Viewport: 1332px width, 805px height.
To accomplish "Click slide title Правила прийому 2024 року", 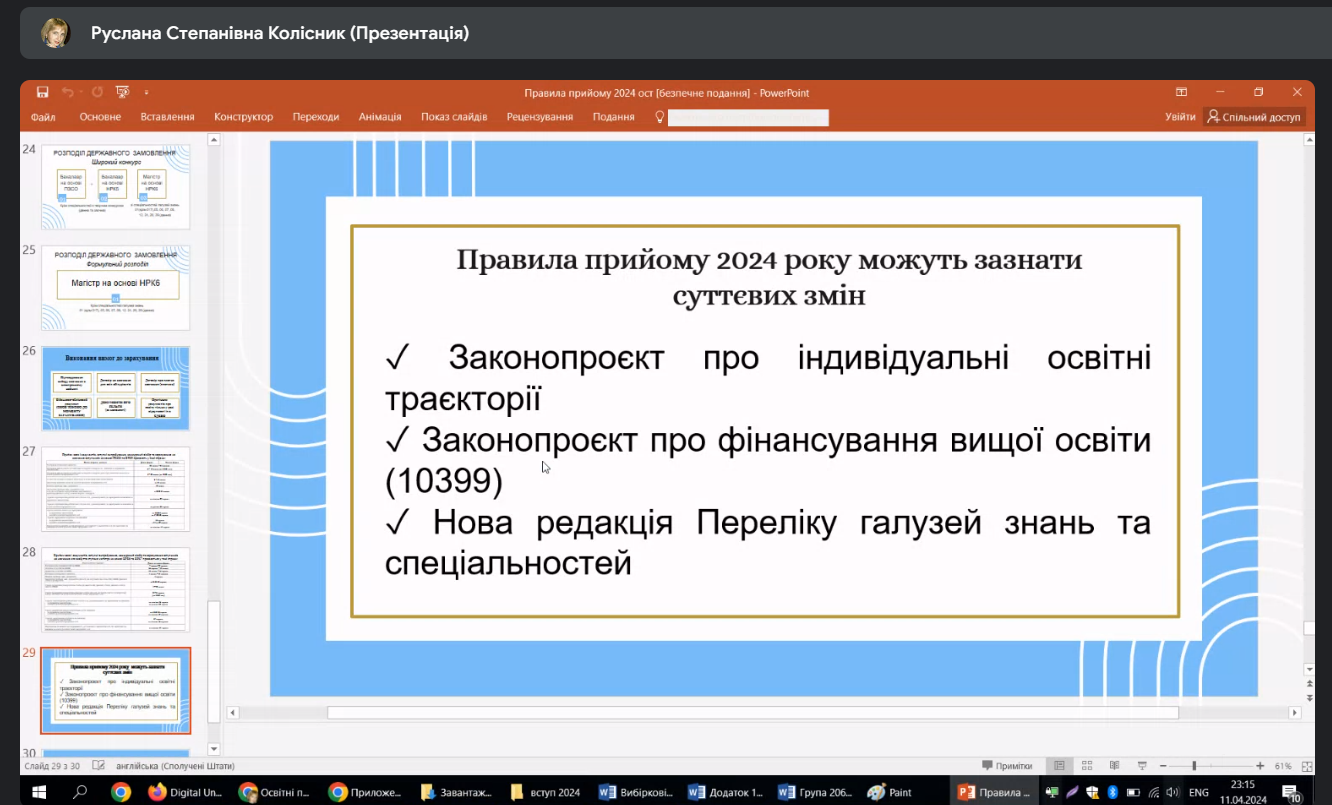I will (x=769, y=277).
